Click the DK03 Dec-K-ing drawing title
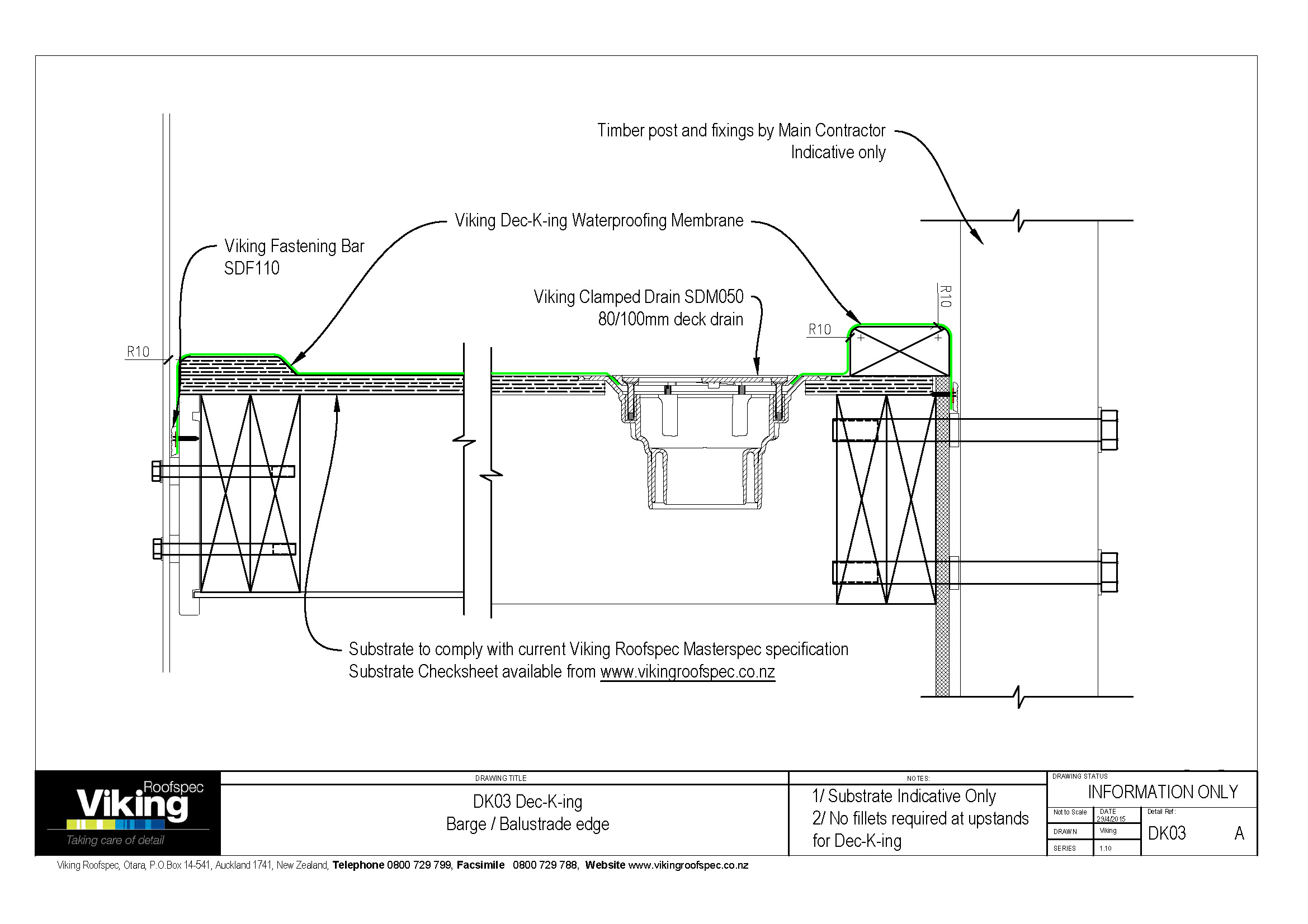1308x924 pixels. coord(527,802)
